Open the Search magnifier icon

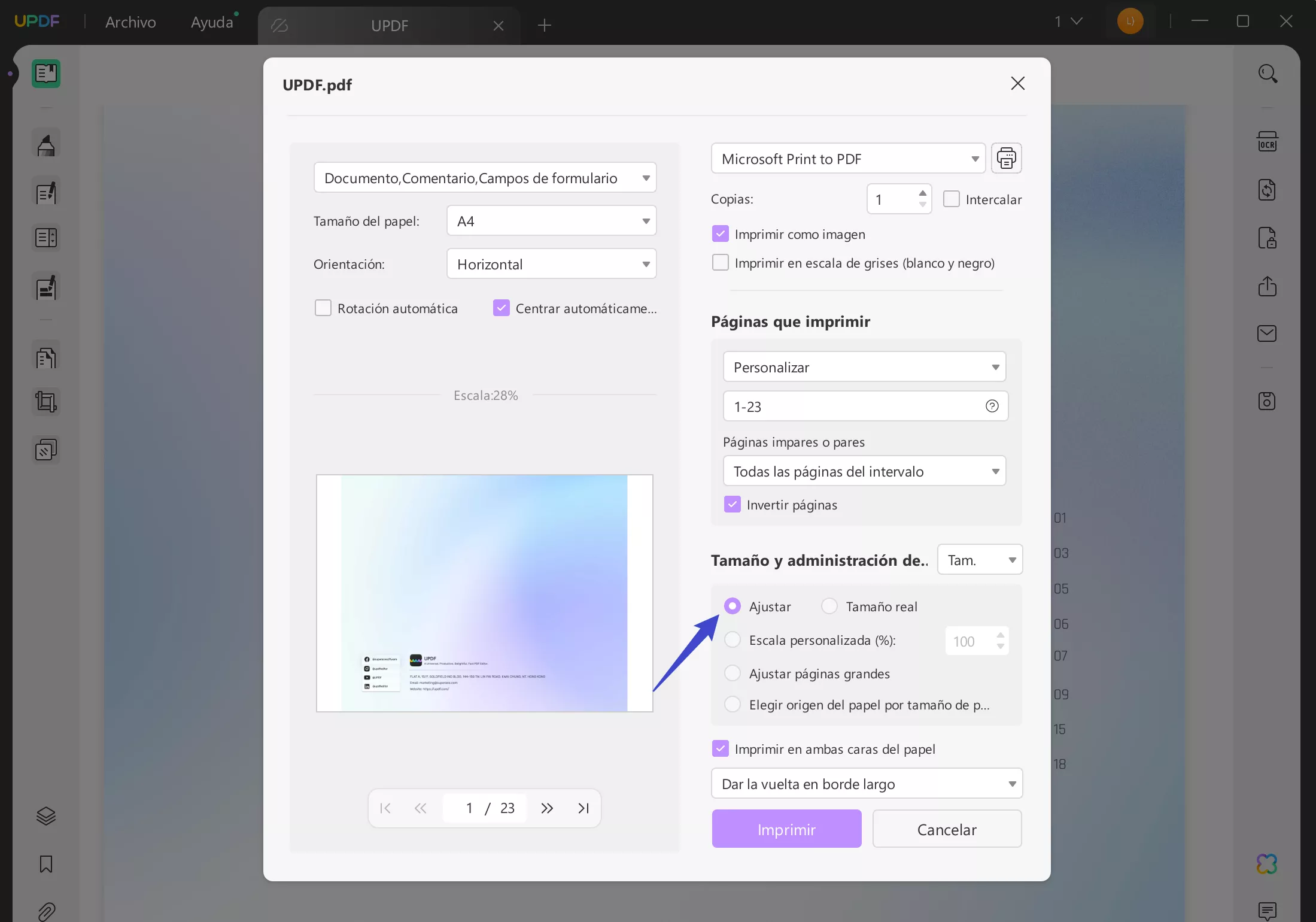click(x=1268, y=74)
